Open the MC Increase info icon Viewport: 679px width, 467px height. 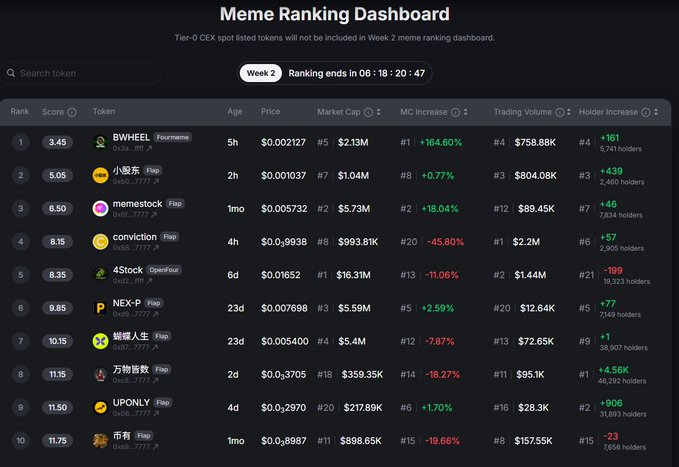tap(455, 112)
